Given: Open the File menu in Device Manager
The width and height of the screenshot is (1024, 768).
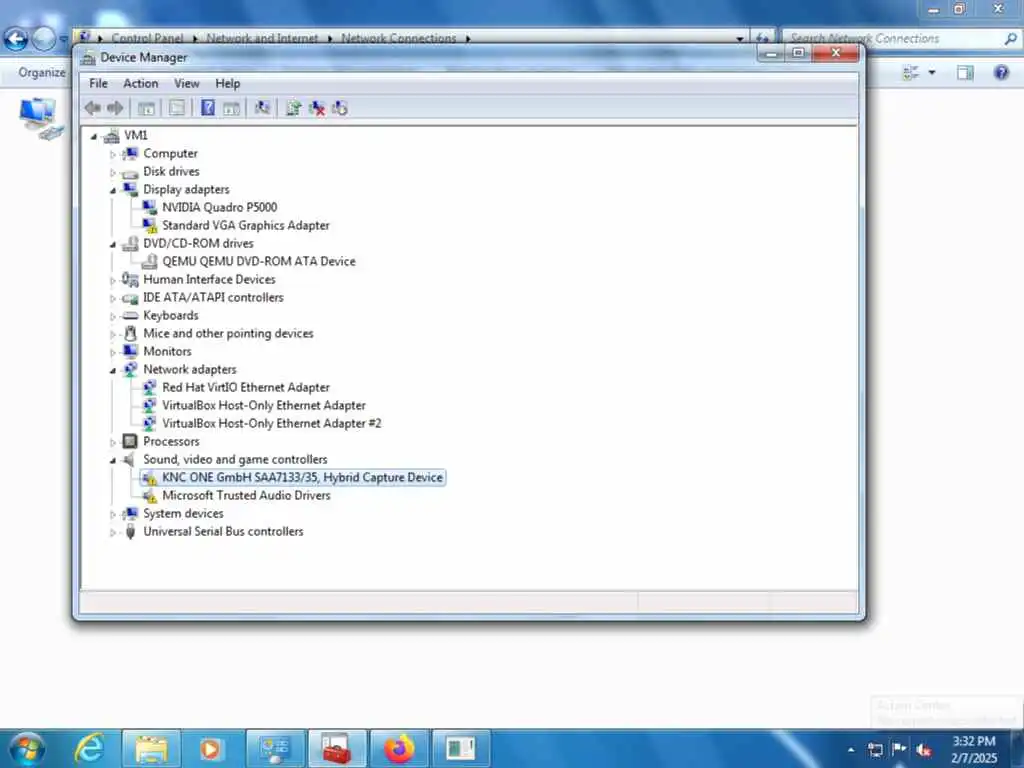Looking at the screenshot, I should coord(99,84).
